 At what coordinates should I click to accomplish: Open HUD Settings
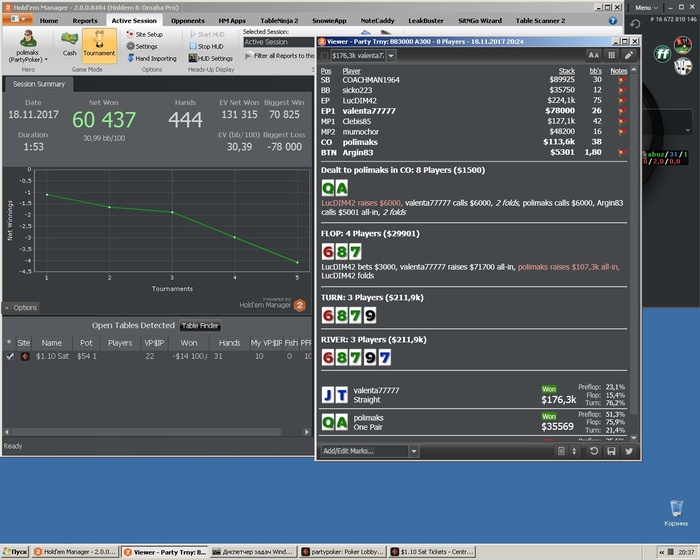pos(211,59)
